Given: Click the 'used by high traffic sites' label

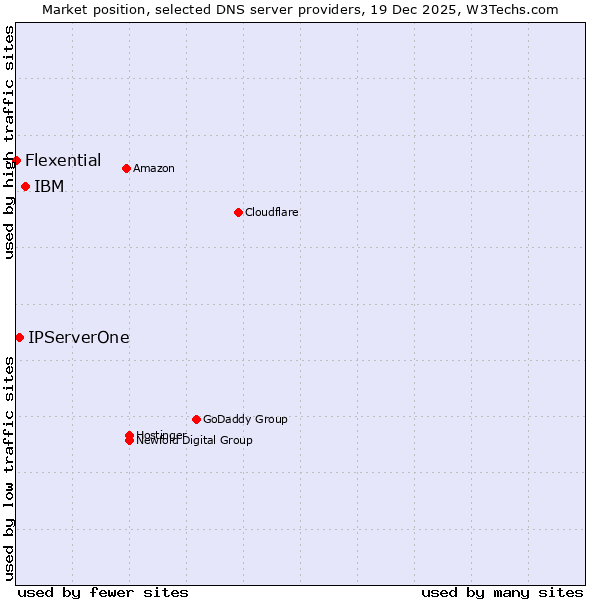Looking at the screenshot, I should tap(9, 142).
